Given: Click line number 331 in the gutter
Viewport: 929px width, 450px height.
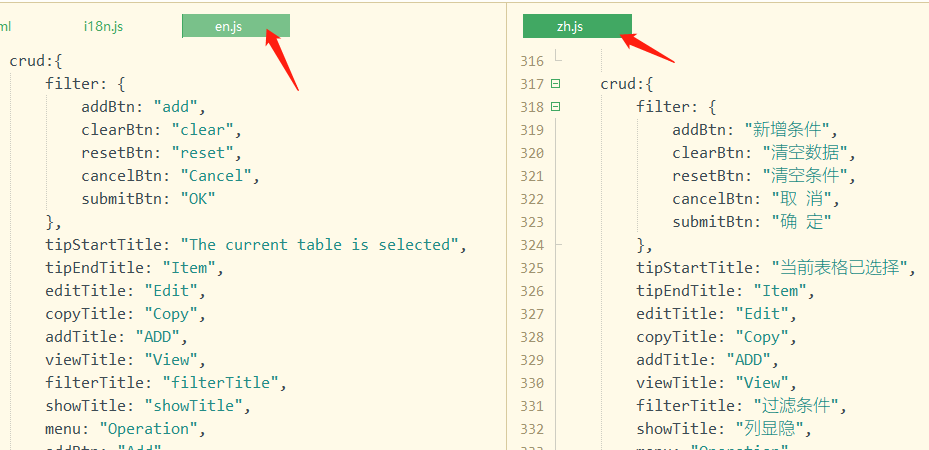Looking at the screenshot, I should click(x=532, y=406).
